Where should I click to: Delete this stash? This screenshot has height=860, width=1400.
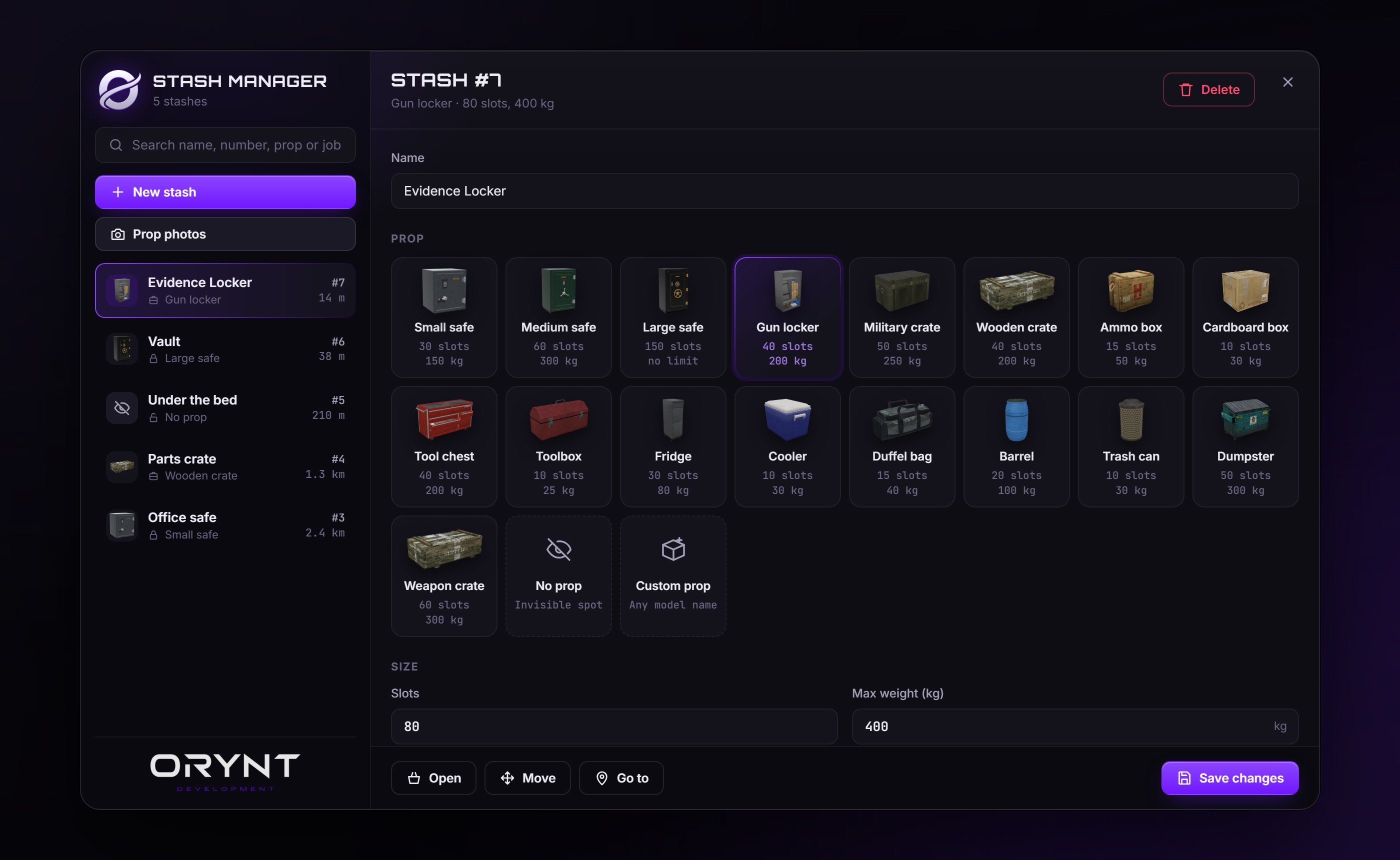pos(1208,89)
